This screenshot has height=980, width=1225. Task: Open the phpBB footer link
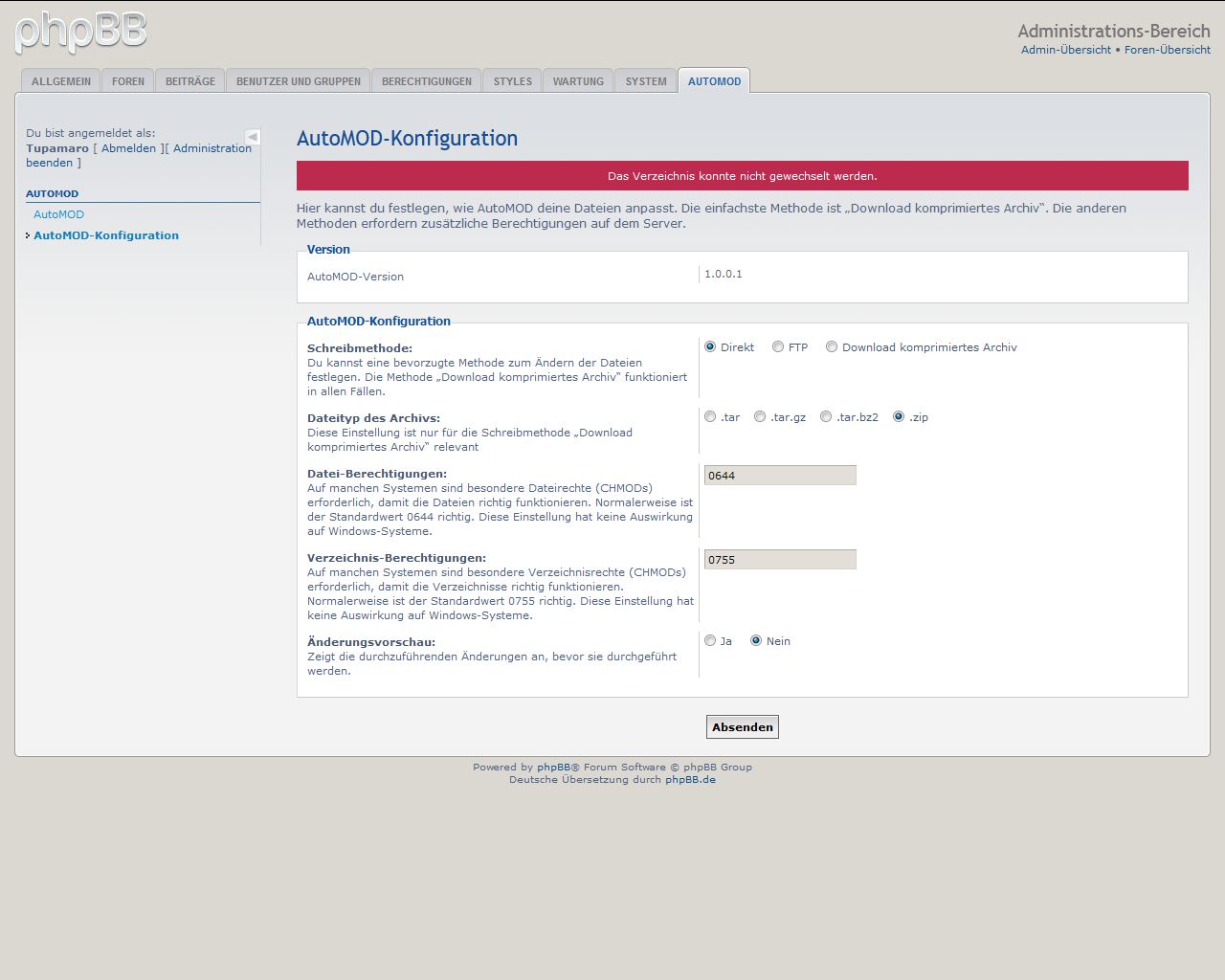point(553,768)
